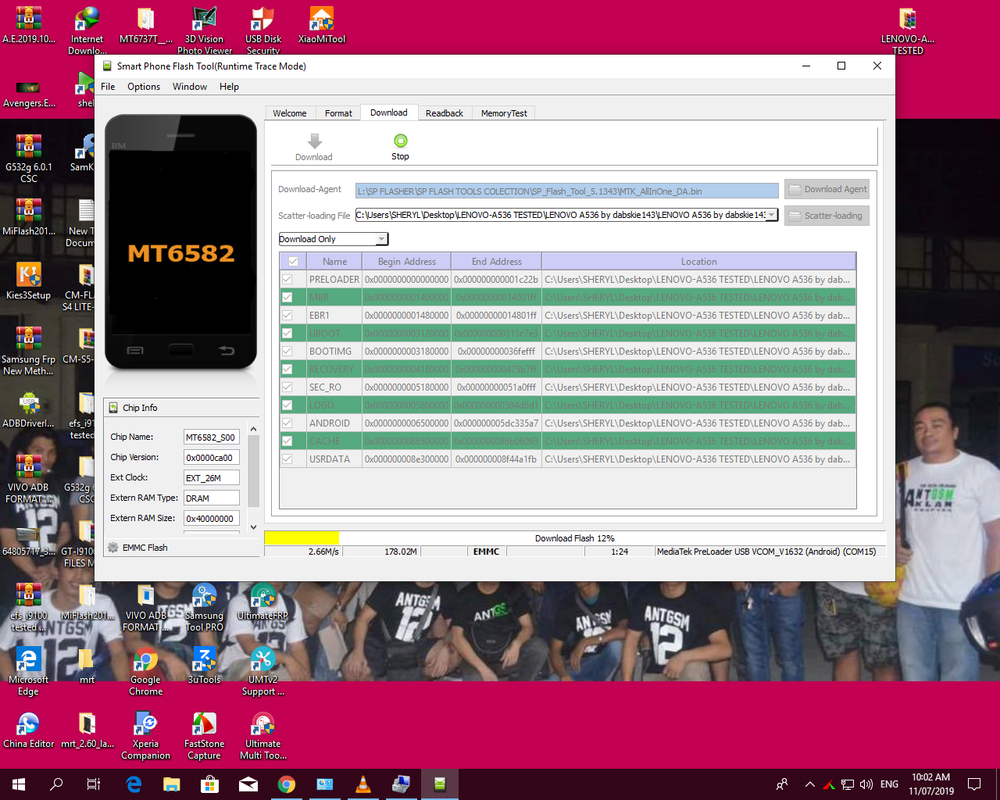Toggle the select-all header checkbox
This screenshot has height=800, width=1000.
point(293,262)
